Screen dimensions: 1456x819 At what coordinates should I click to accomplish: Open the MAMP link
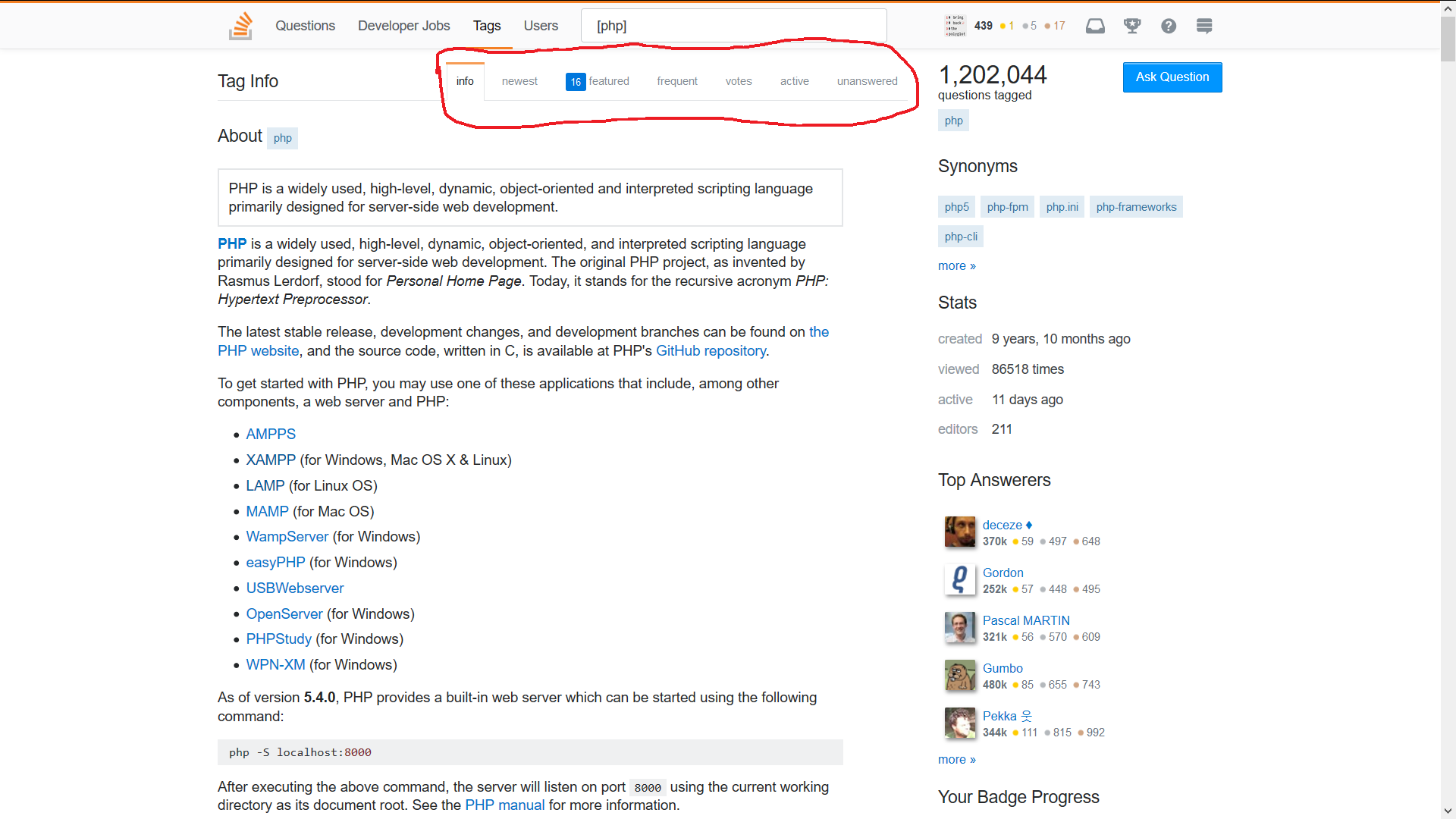267,512
